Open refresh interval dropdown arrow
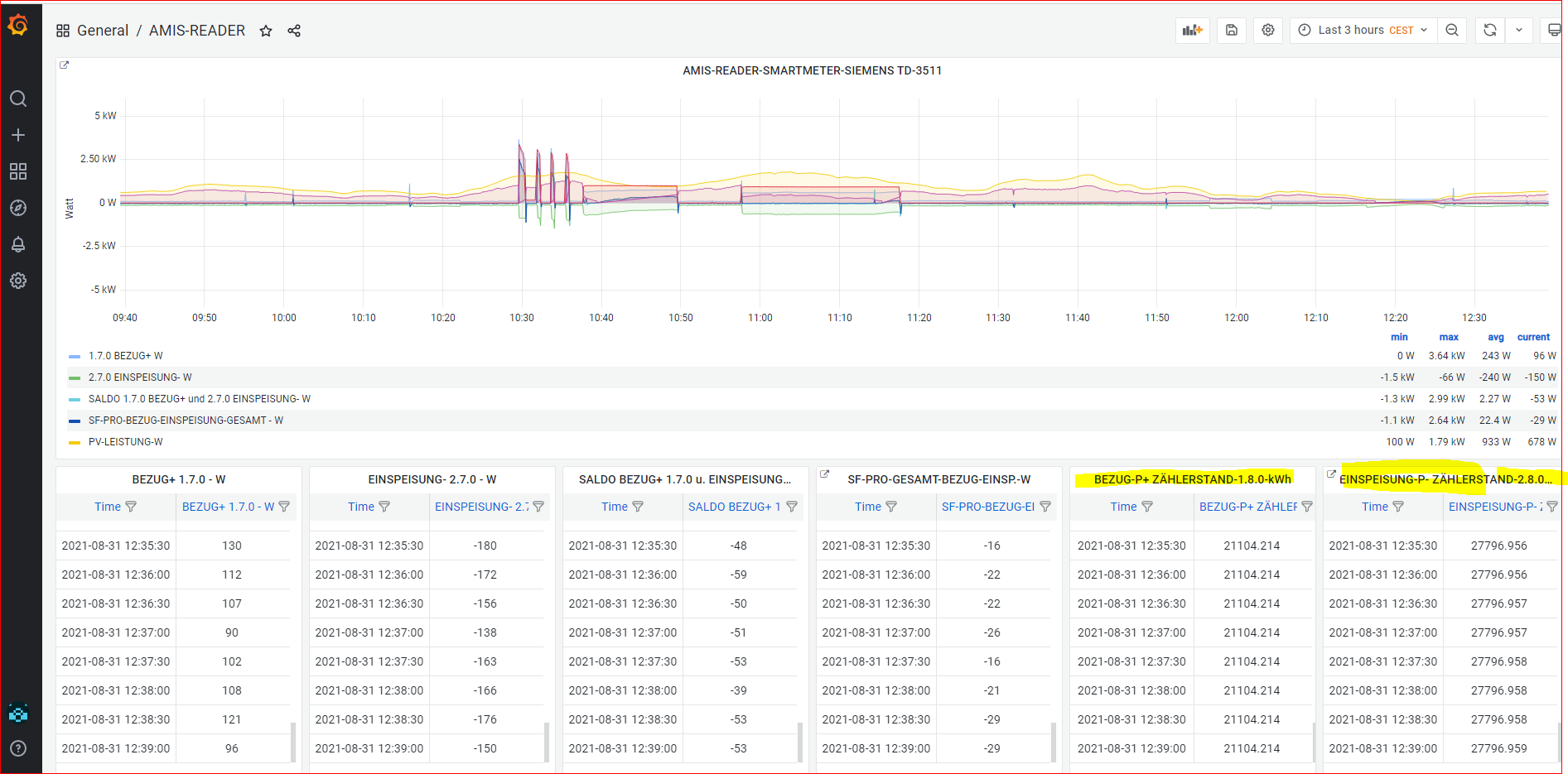 click(1519, 30)
